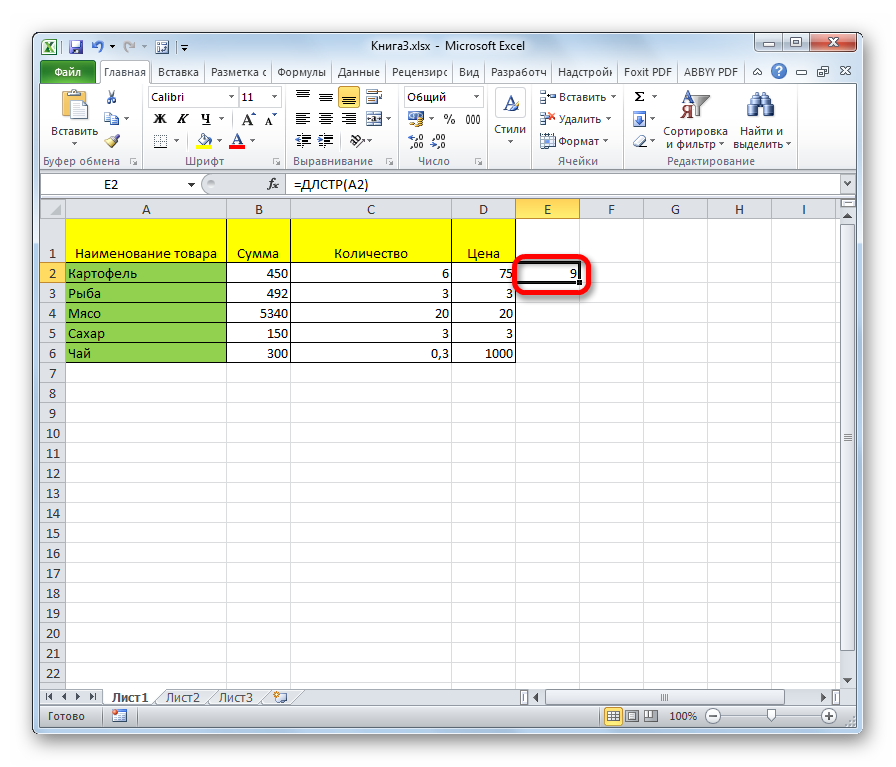The image size is (896, 767).
Task: Apply percent style format
Action: 448,119
